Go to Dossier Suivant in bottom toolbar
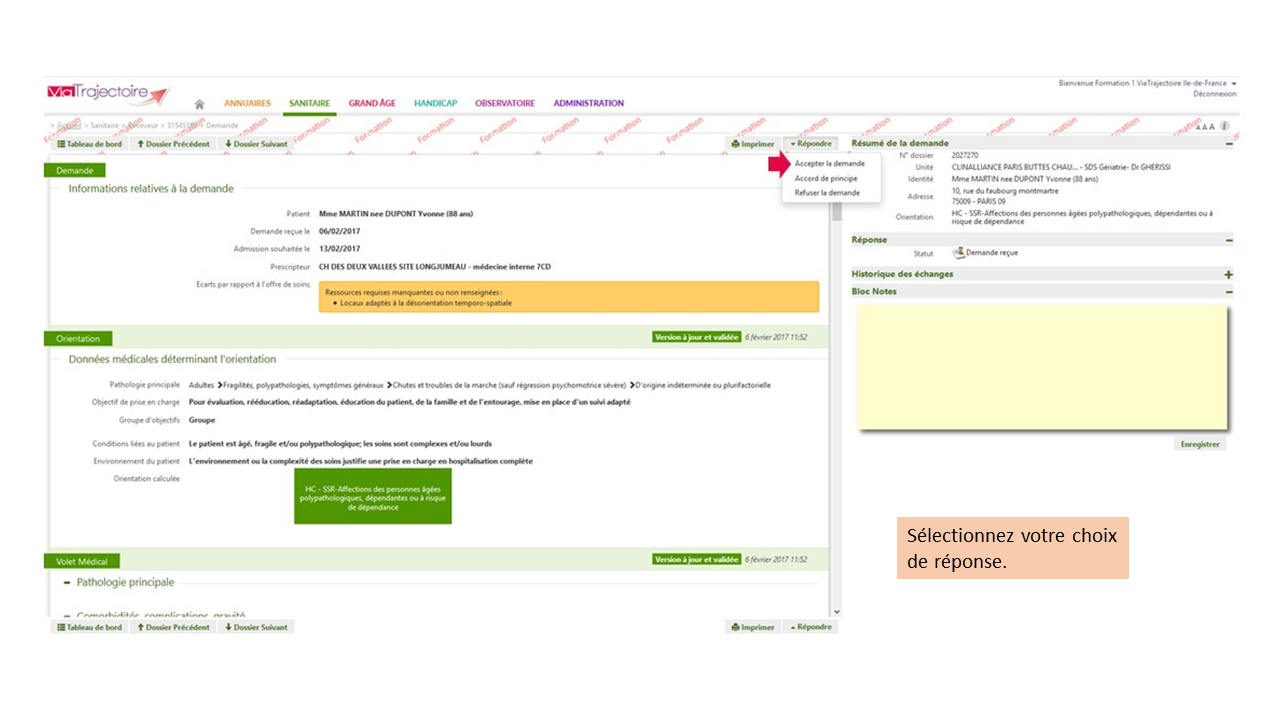 pyautogui.click(x=256, y=627)
